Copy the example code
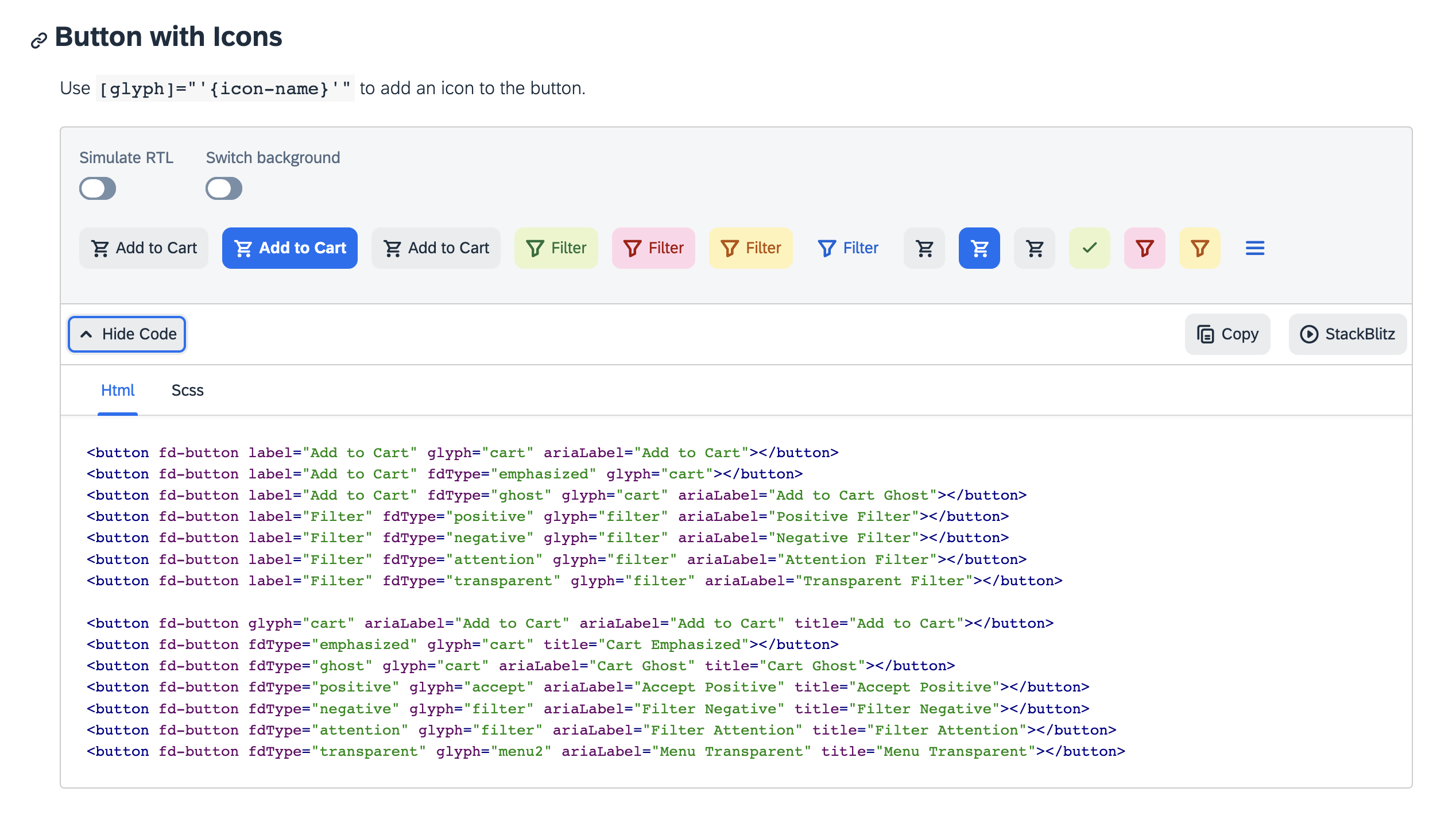The image size is (1456, 819). tap(1227, 334)
